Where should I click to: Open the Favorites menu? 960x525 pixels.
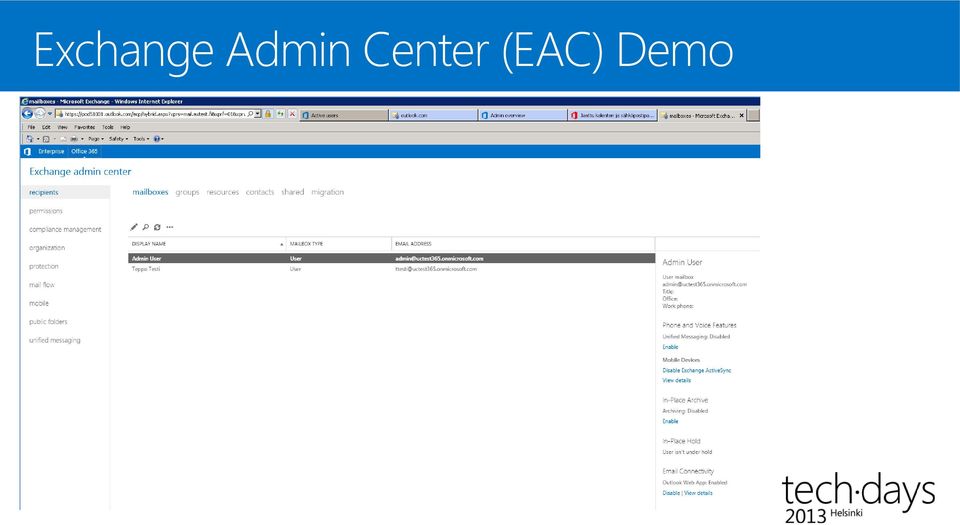pos(84,127)
